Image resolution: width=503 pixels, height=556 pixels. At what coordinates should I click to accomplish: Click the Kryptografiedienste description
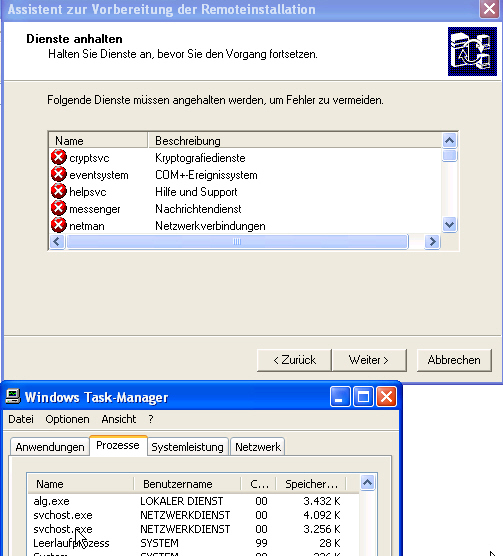pos(200,158)
